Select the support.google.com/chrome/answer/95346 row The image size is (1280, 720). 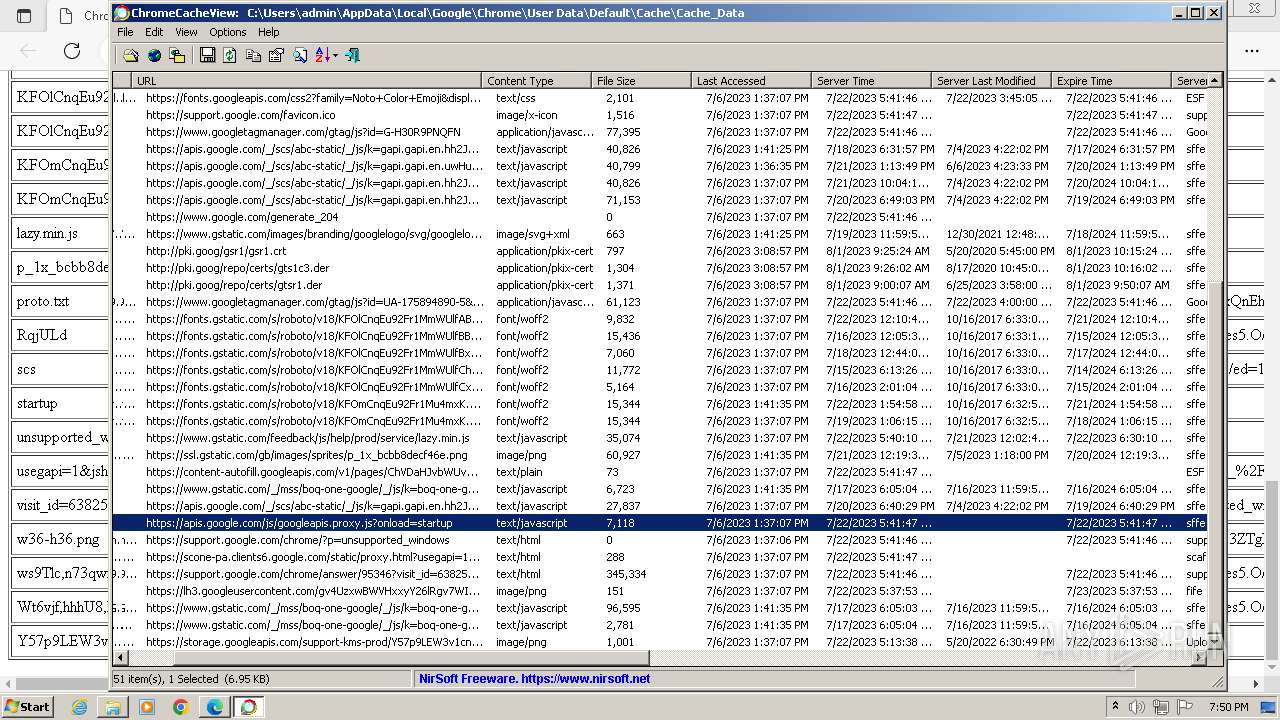click(660, 574)
